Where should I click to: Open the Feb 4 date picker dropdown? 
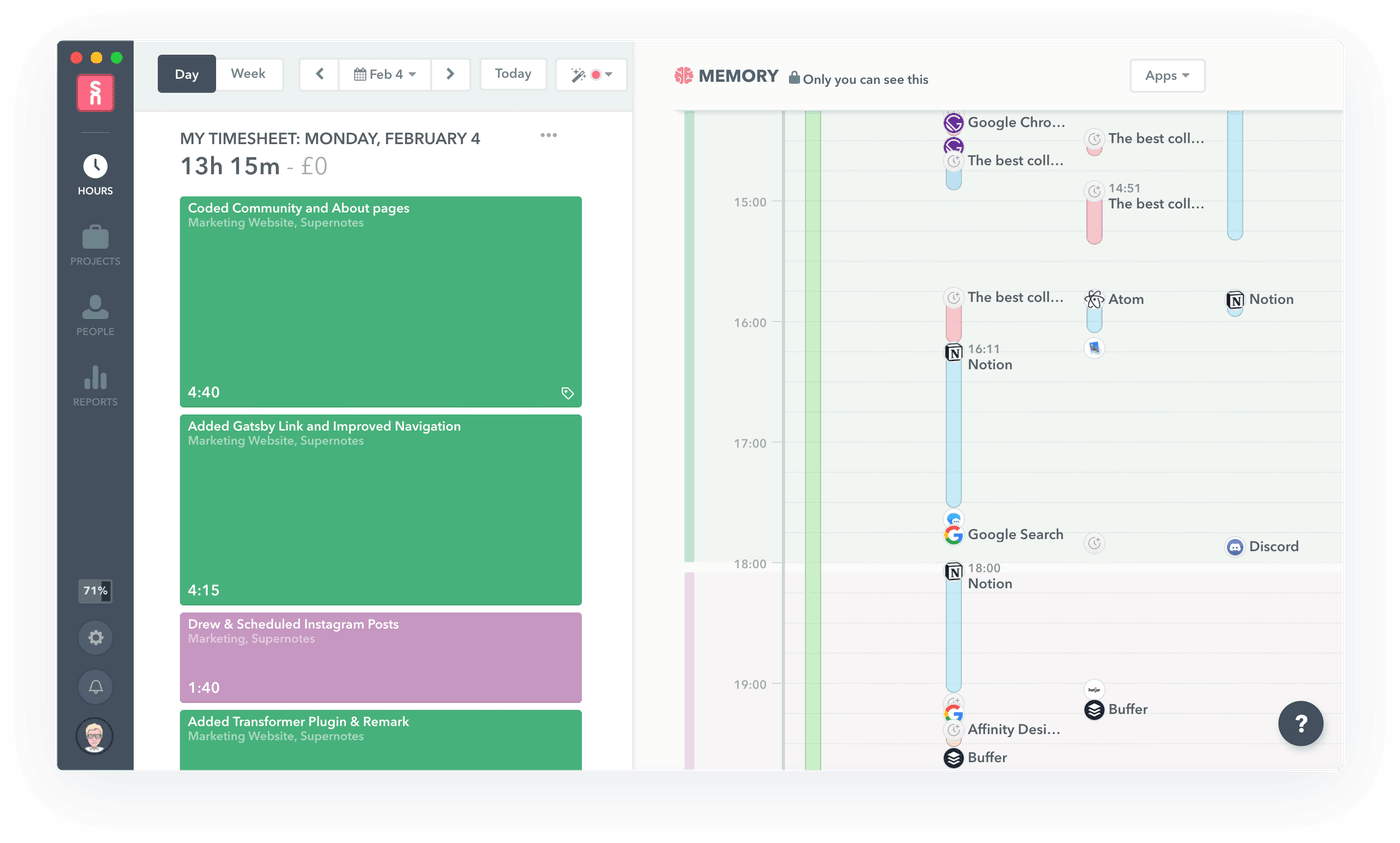pos(385,74)
